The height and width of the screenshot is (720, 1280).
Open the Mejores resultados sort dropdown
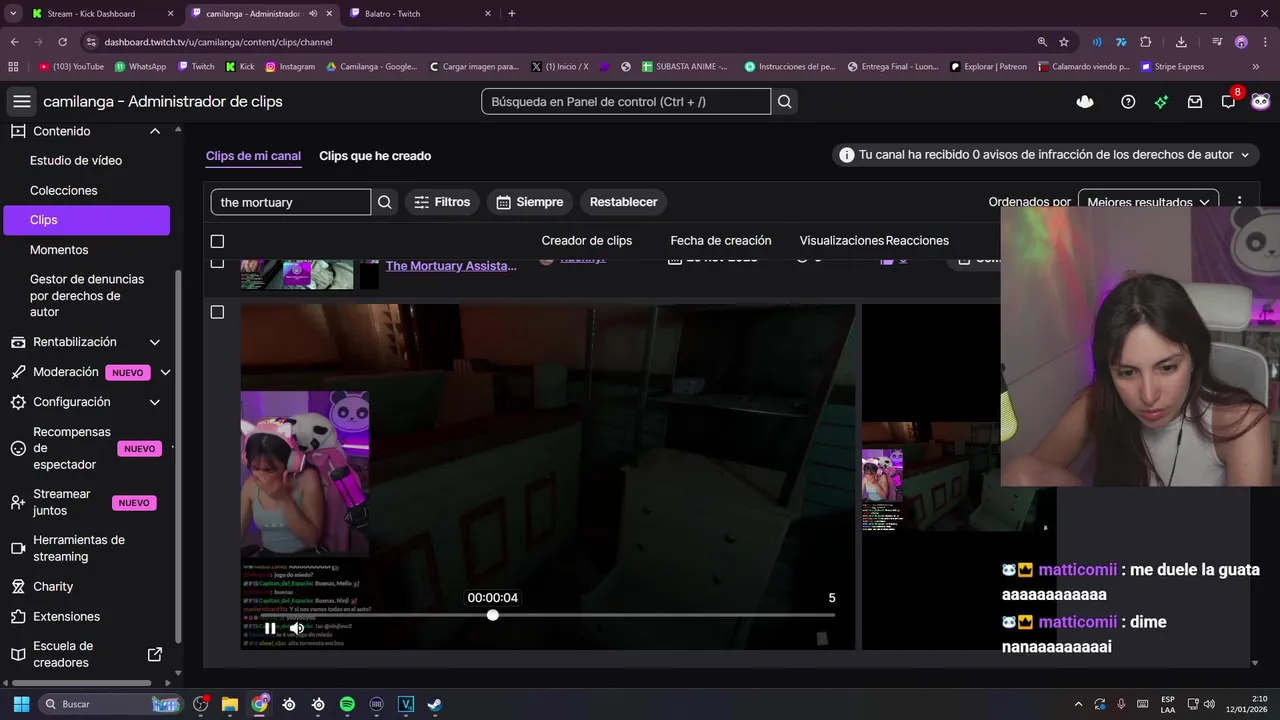1148,201
